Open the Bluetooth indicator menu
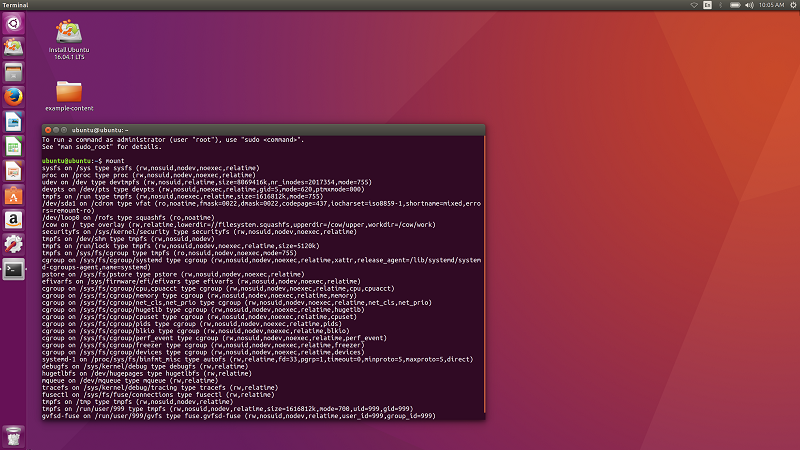The width and height of the screenshot is (800, 450). 720,5
